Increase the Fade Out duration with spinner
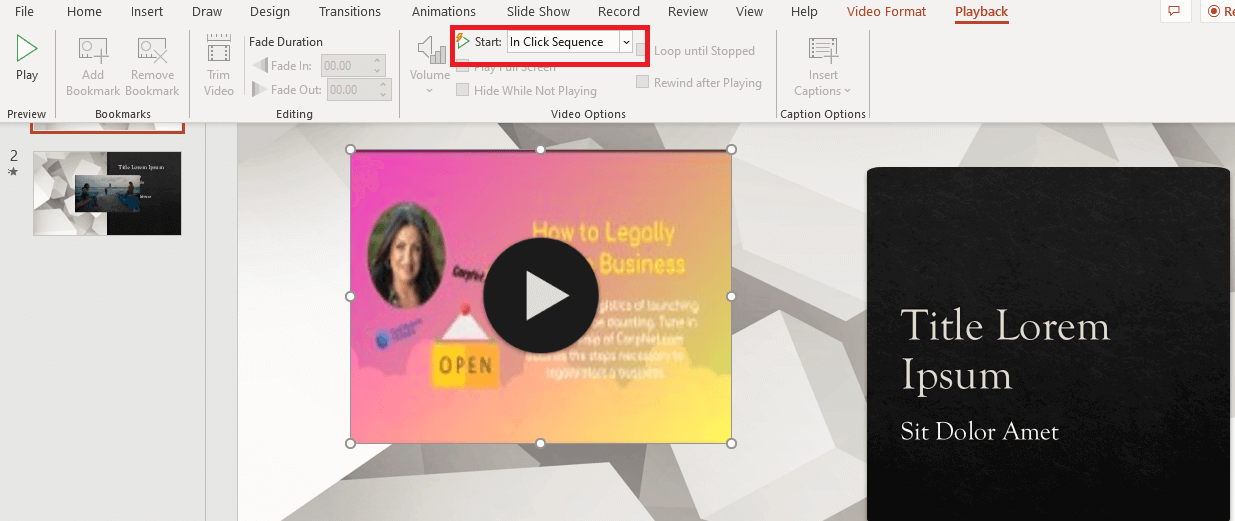This screenshot has height=521, width=1235. pos(378,85)
